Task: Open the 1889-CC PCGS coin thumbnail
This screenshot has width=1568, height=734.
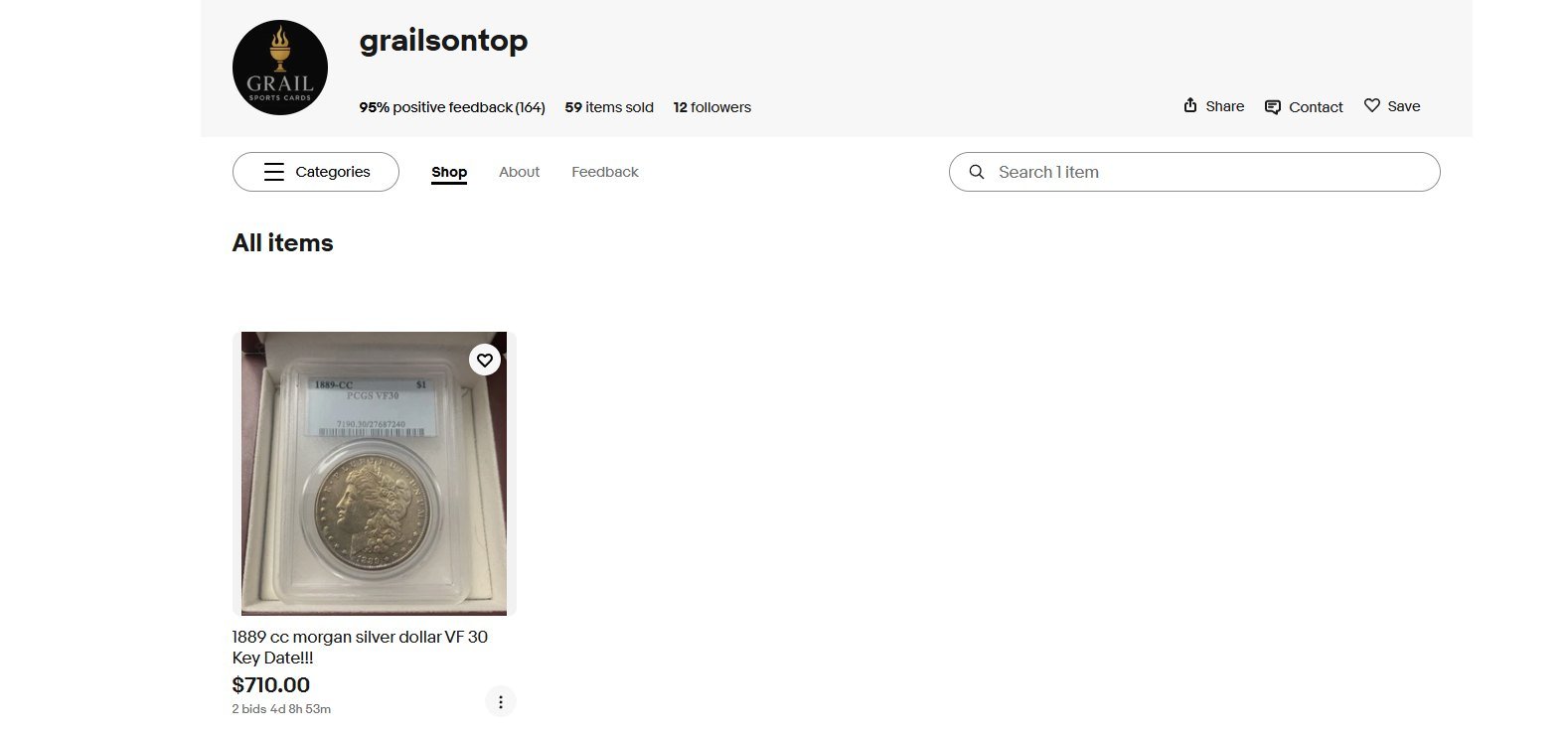Action: pos(374,474)
